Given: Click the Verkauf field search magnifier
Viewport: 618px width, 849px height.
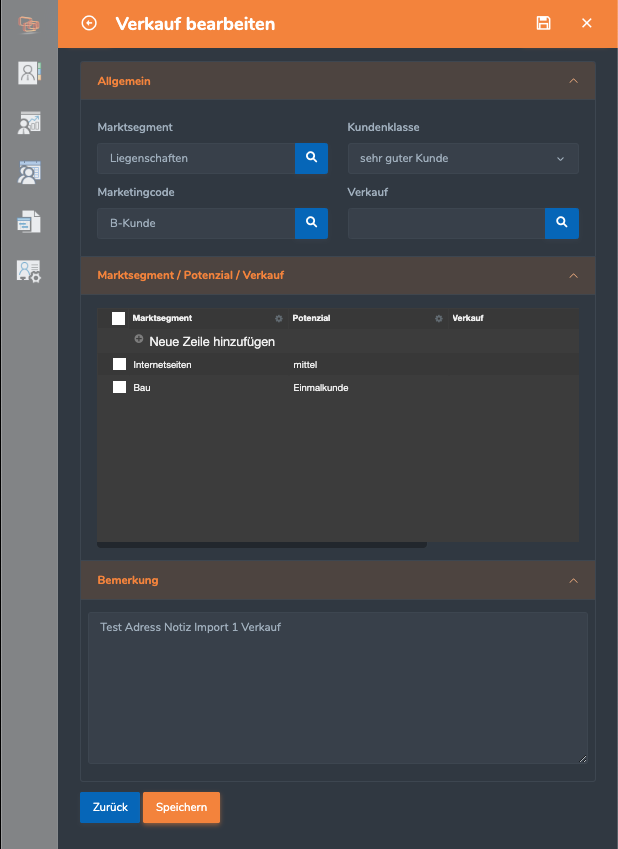Looking at the screenshot, I should coord(561,223).
